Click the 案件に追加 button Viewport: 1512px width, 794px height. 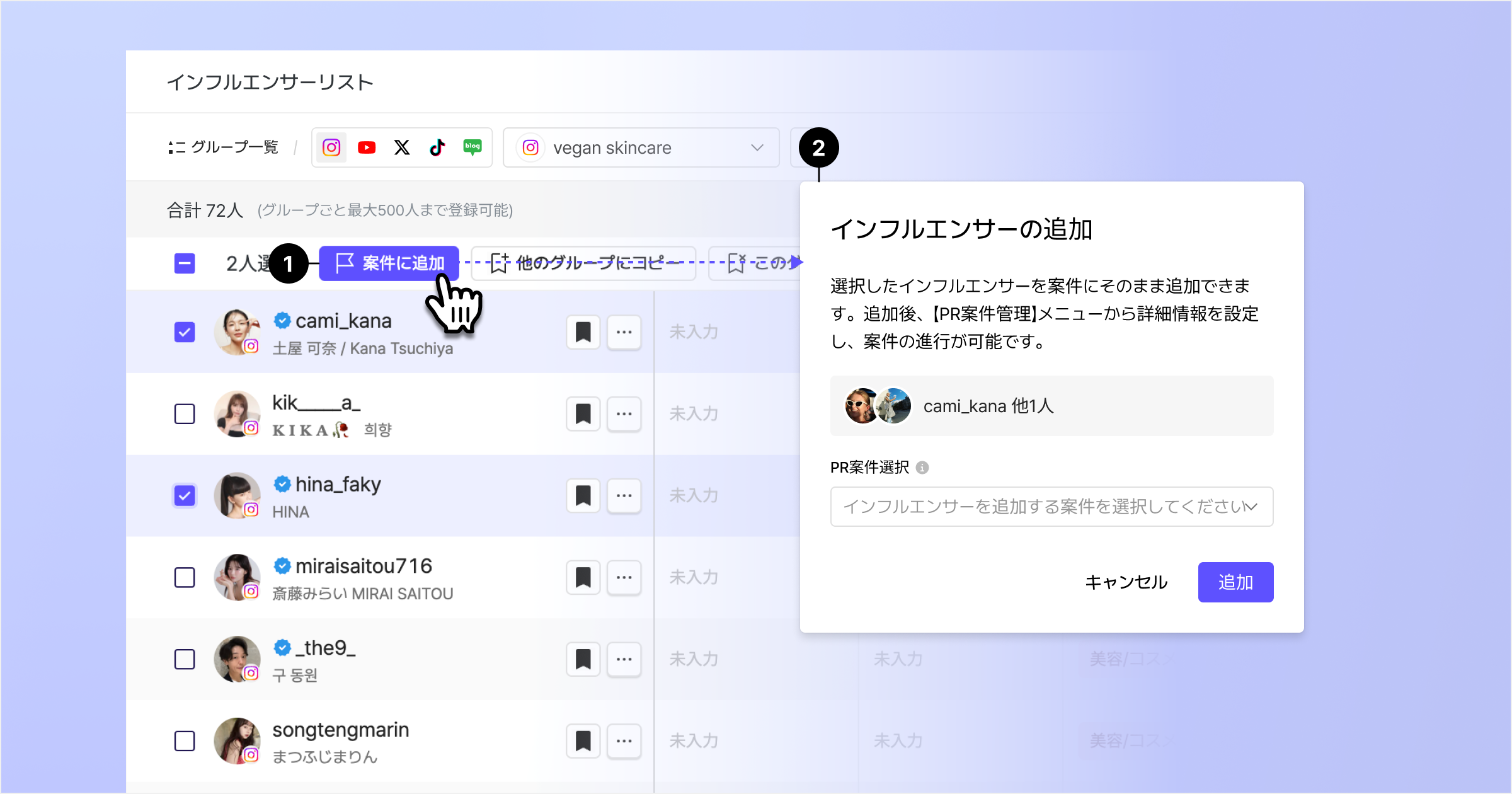[389, 263]
